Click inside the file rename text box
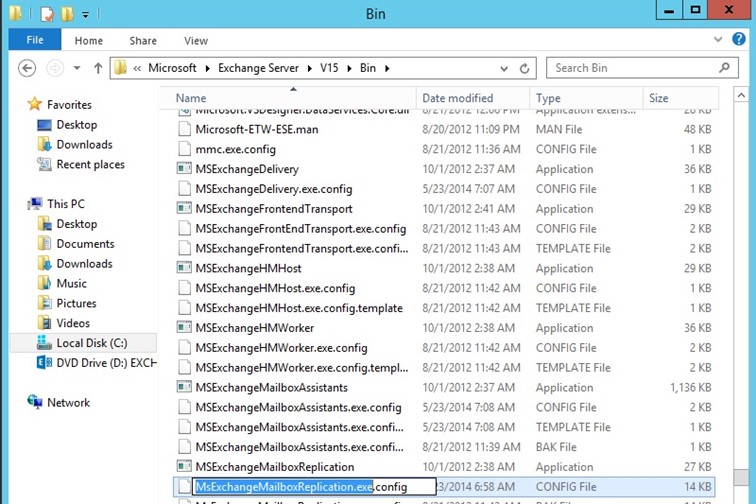This screenshot has width=756, height=504. coord(314,487)
